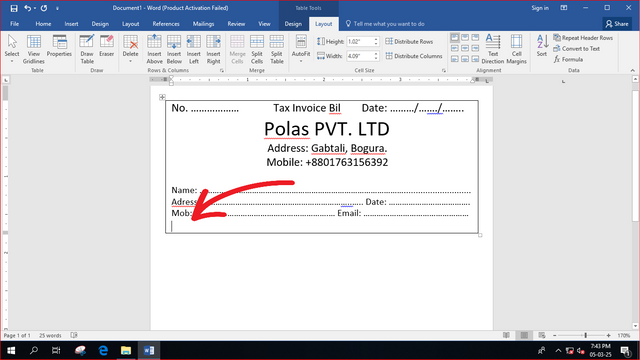Switch to the Mailings tab
The width and height of the screenshot is (640, 360).
(203, 24)
